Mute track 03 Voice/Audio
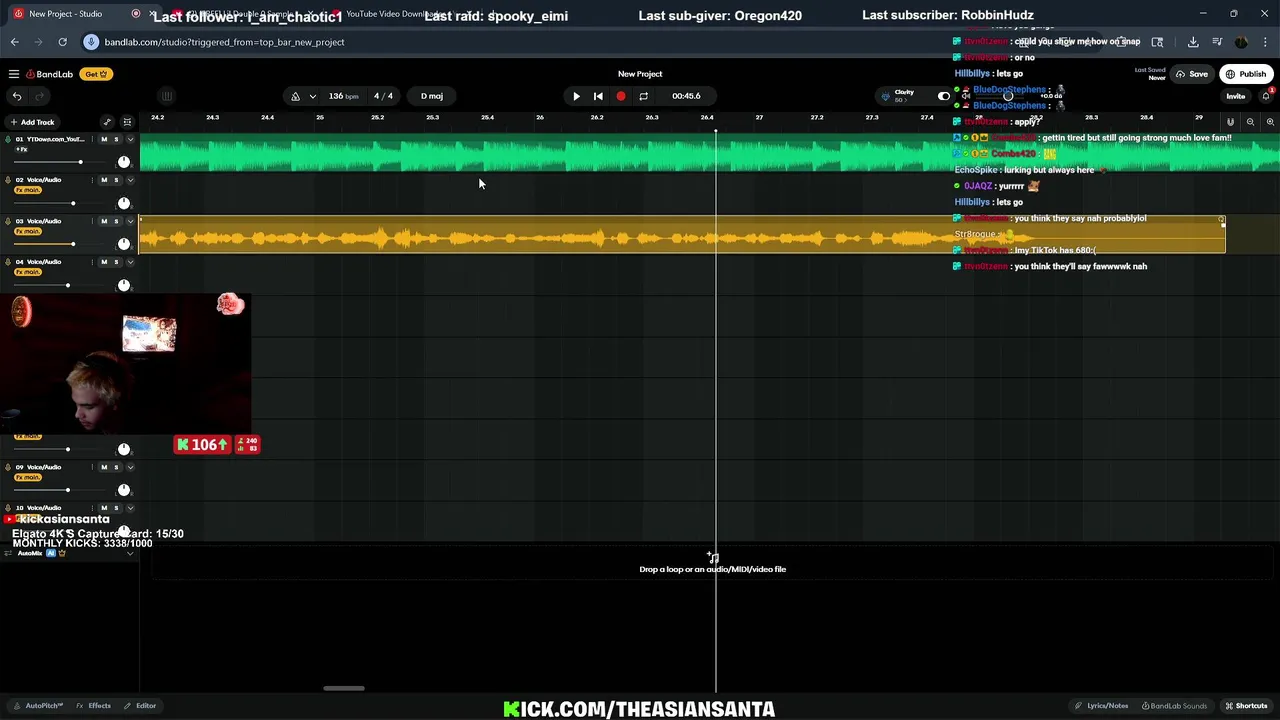The height and width of the screenshot is (720, 1280). tap(104, 221)
